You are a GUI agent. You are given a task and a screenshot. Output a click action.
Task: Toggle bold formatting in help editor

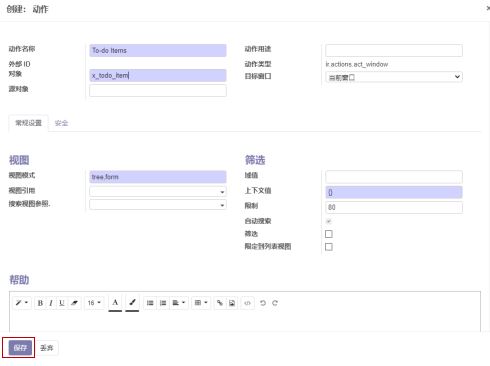point(40,303)
